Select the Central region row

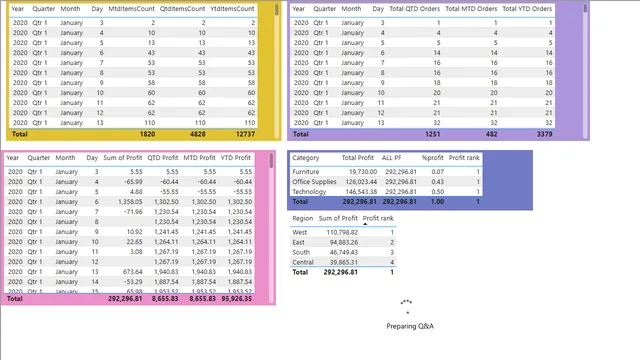343,262
